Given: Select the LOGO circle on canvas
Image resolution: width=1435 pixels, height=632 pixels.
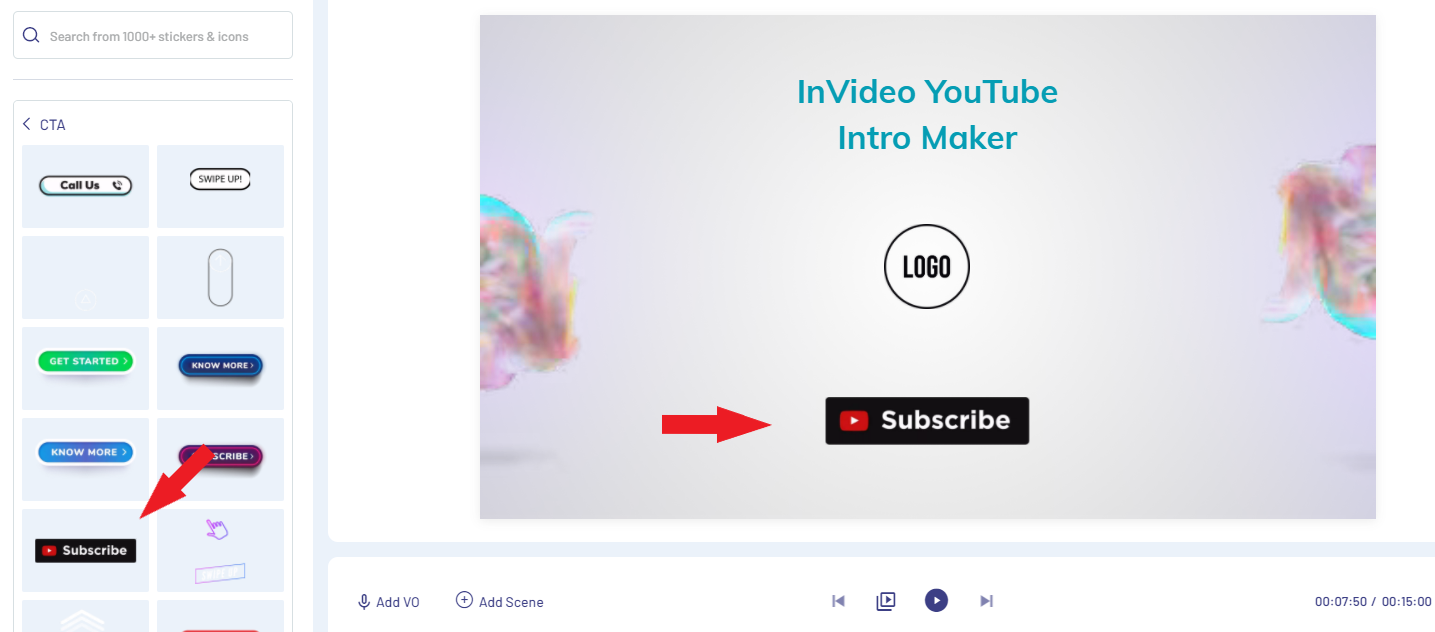Looking at the screenshot, I should [x=927, y=266].
